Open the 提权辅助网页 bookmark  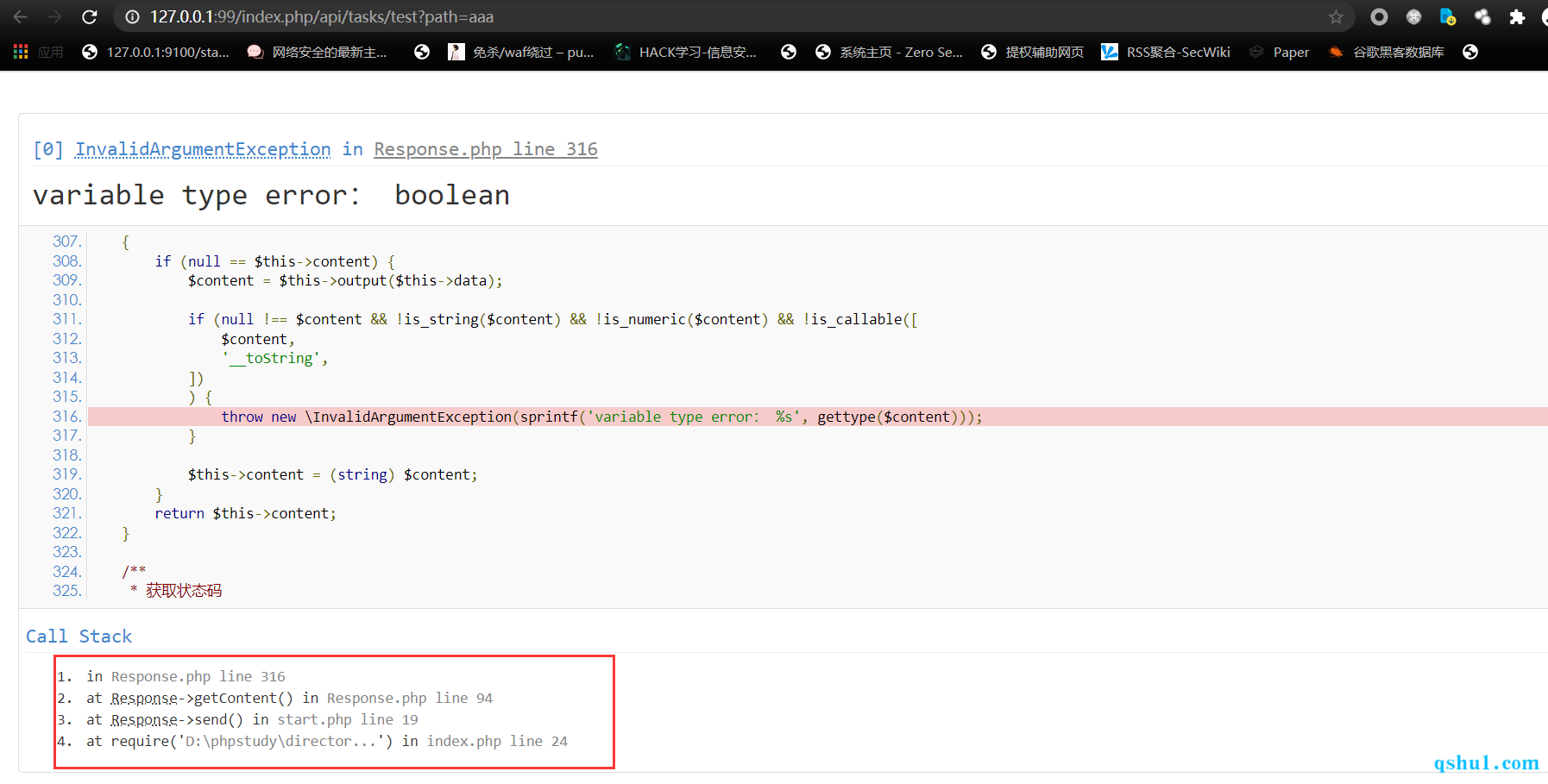coord(1032,52)
